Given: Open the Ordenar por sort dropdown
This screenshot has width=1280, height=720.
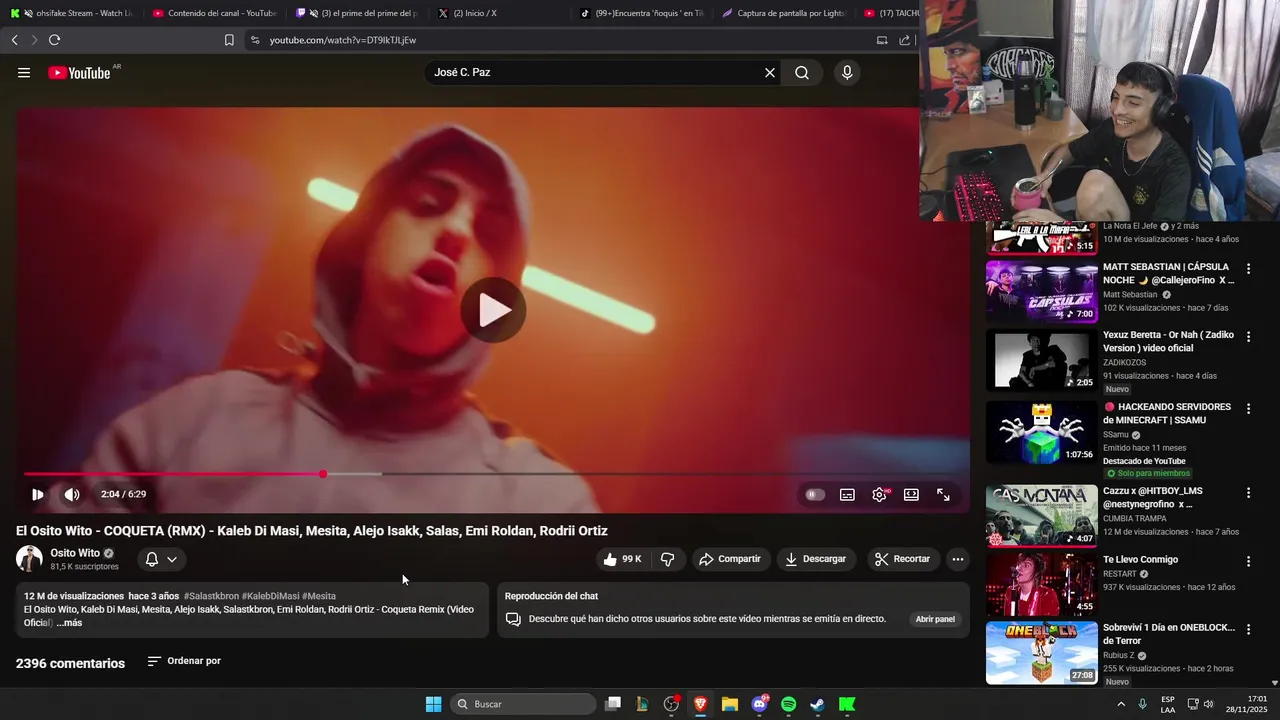Looking at the screenshot, I should [x=184, y=661].
